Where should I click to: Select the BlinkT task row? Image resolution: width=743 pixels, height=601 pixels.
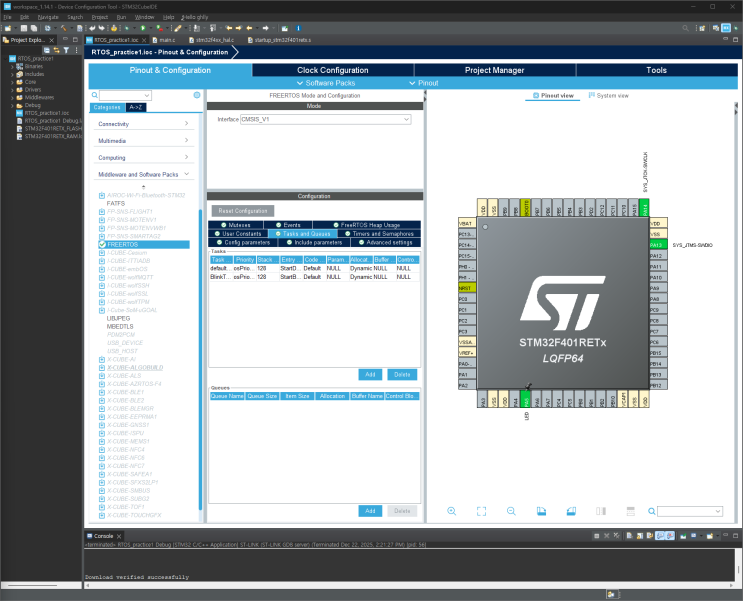click(x=314, y=277)
